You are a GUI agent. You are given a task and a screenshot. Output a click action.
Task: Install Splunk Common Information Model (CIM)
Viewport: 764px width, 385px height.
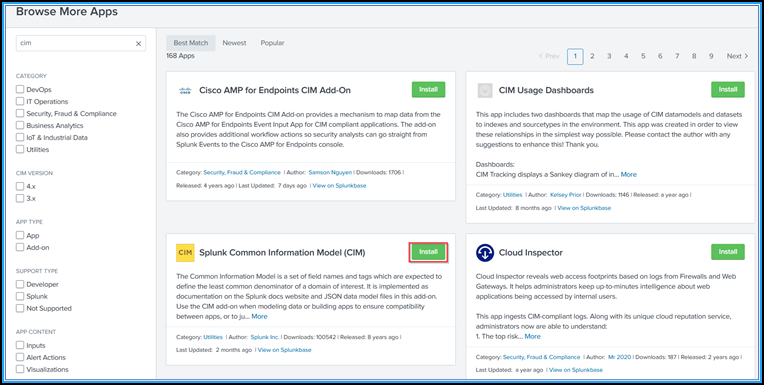pos(428,252)
